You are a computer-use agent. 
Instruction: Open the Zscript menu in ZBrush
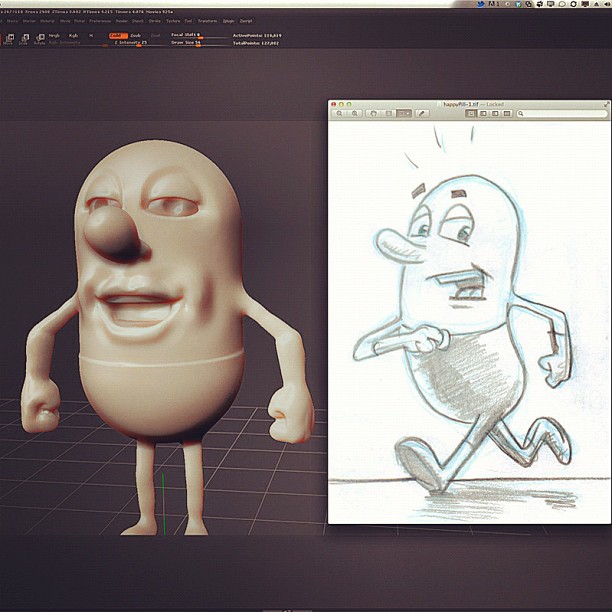click(246, 21)
